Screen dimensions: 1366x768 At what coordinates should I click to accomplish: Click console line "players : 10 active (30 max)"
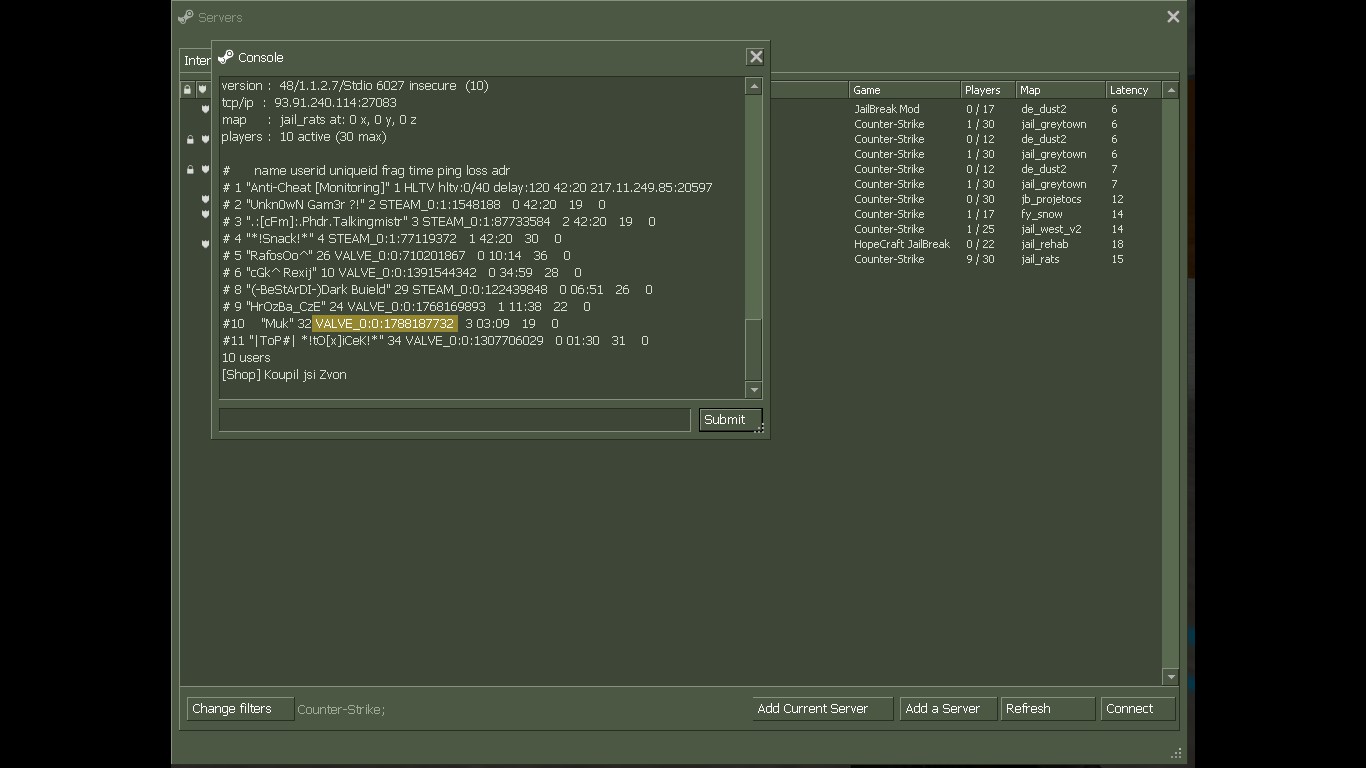[304, 137]
